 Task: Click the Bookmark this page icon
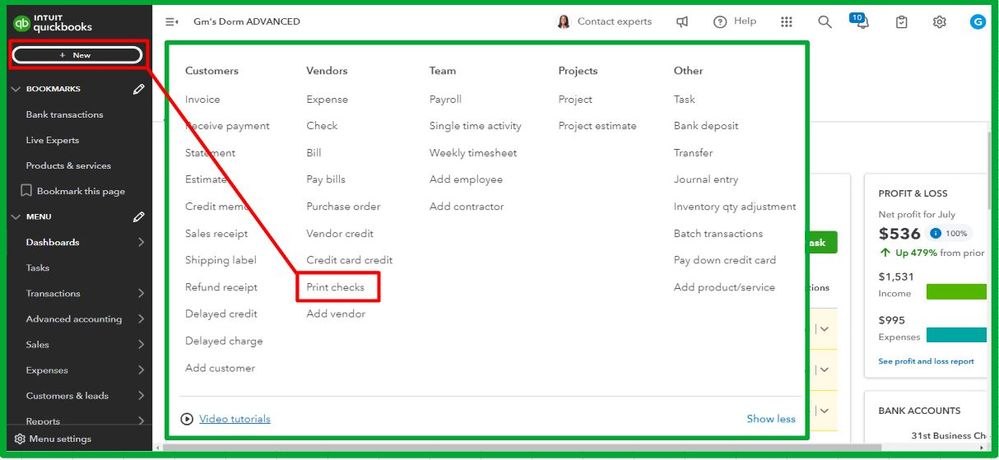pos(26,190)
